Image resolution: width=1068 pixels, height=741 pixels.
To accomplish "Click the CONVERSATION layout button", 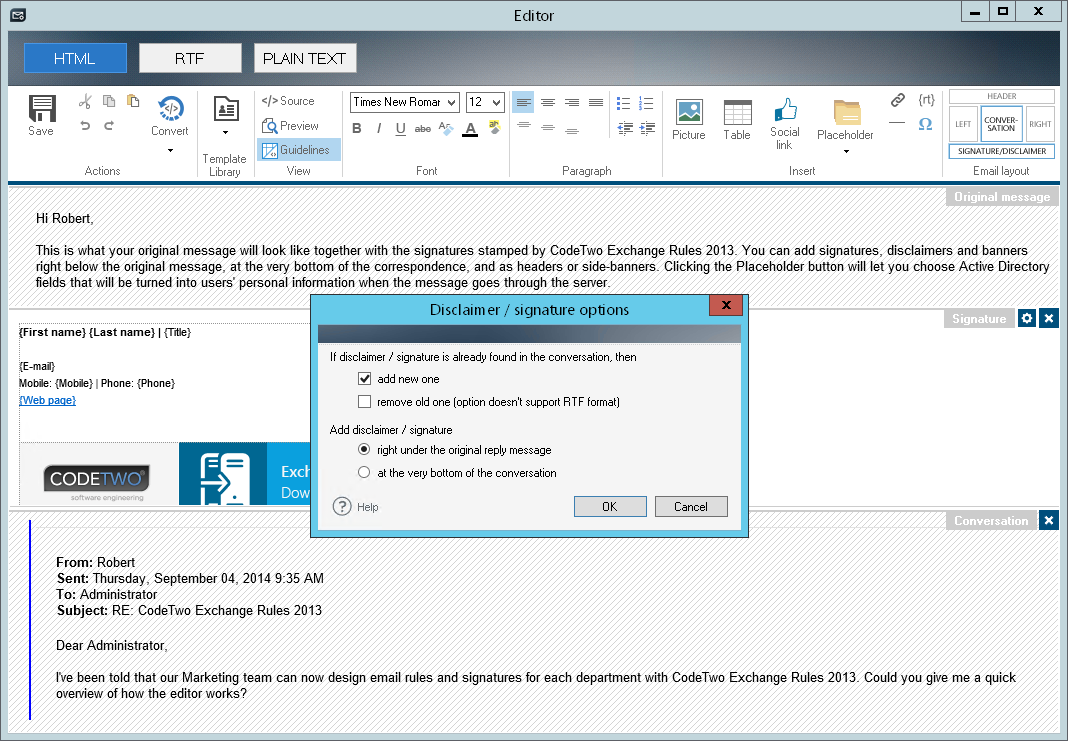I will tap(1001, 124).
